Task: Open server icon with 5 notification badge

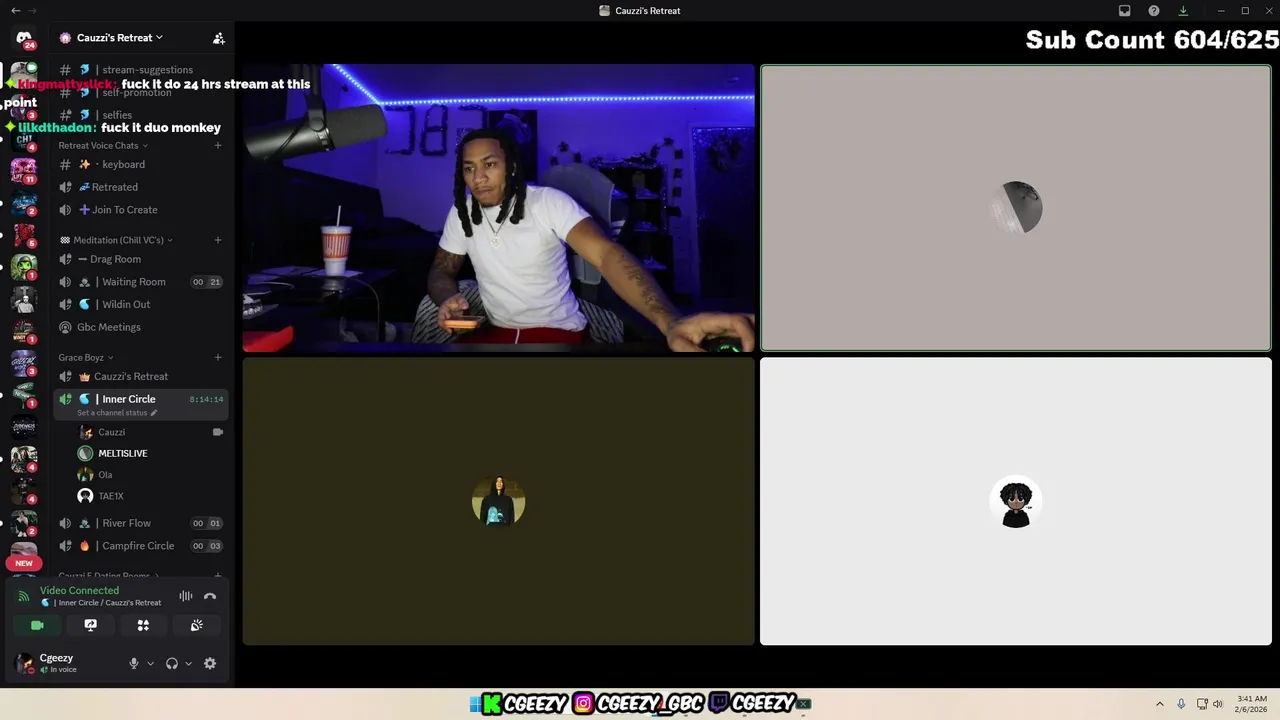Action: (24, 235)
